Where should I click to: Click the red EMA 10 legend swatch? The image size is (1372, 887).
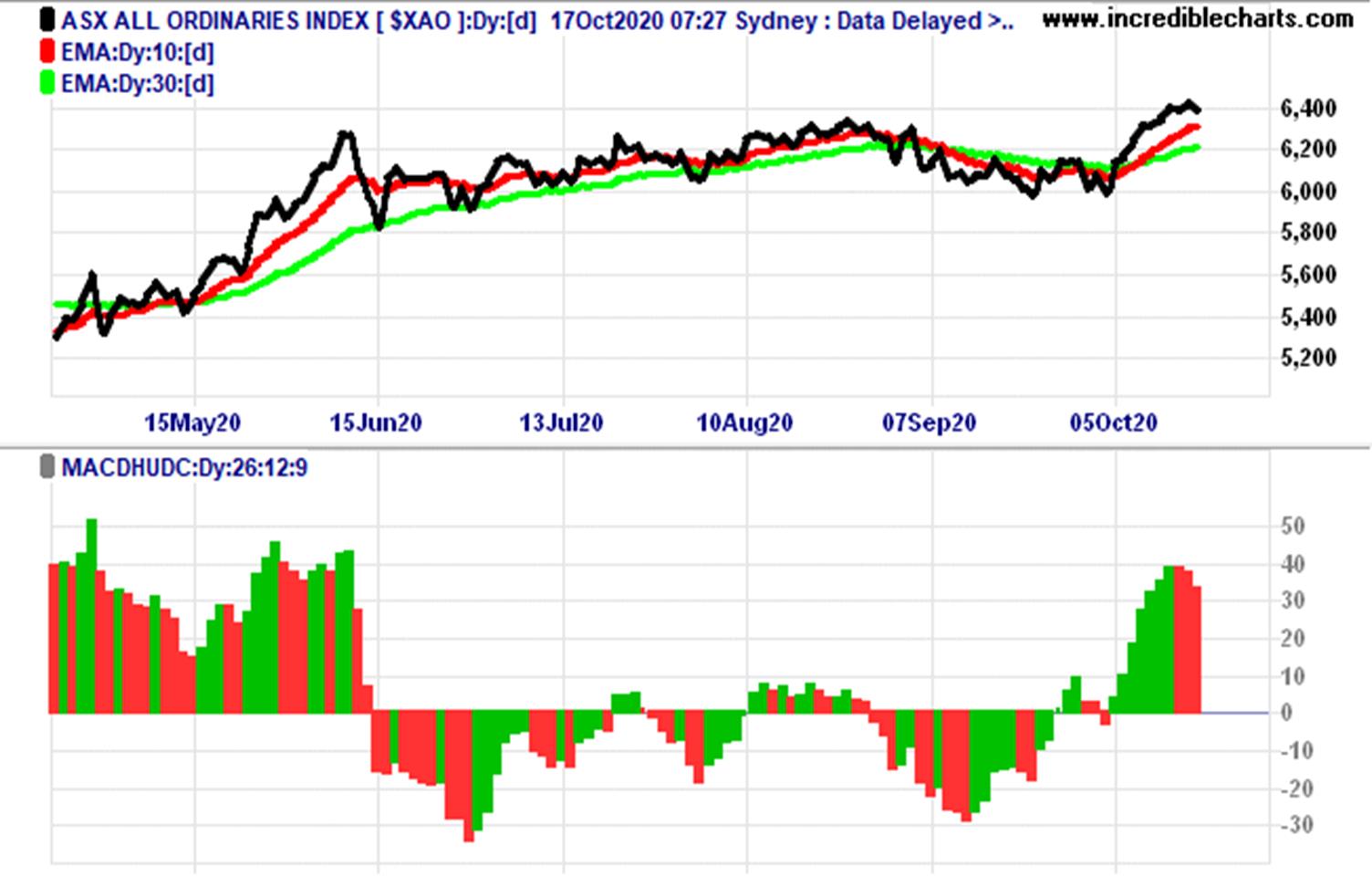tap(47, 52)
